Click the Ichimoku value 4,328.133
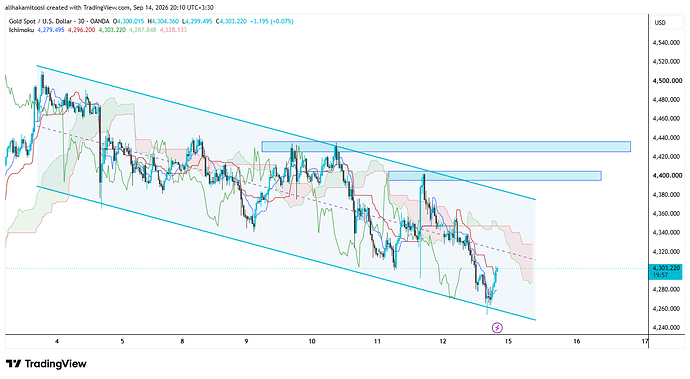Image resolution: width=690 pixels, height=379 pixels. point(173,30)
